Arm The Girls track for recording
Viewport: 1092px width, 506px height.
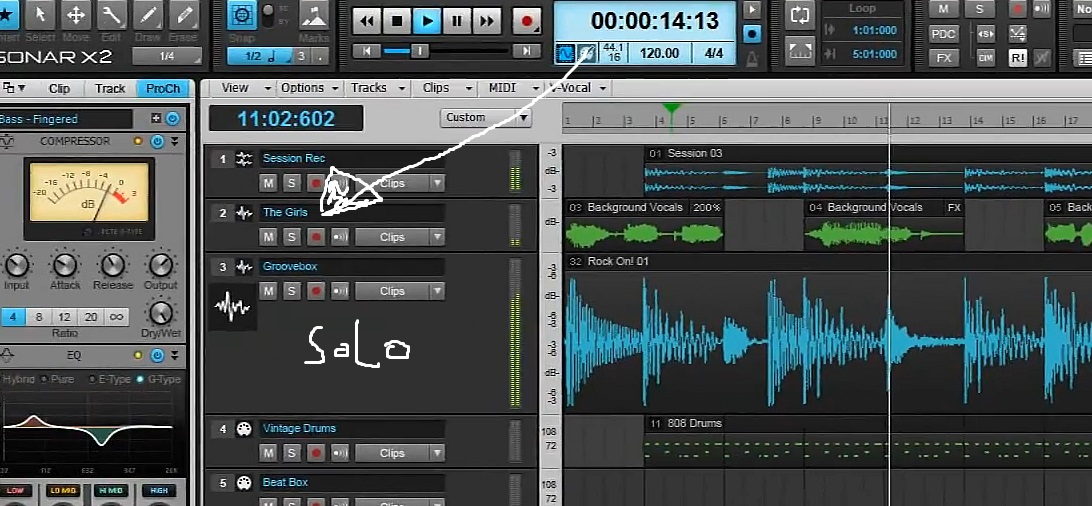[x=316, y=237]
